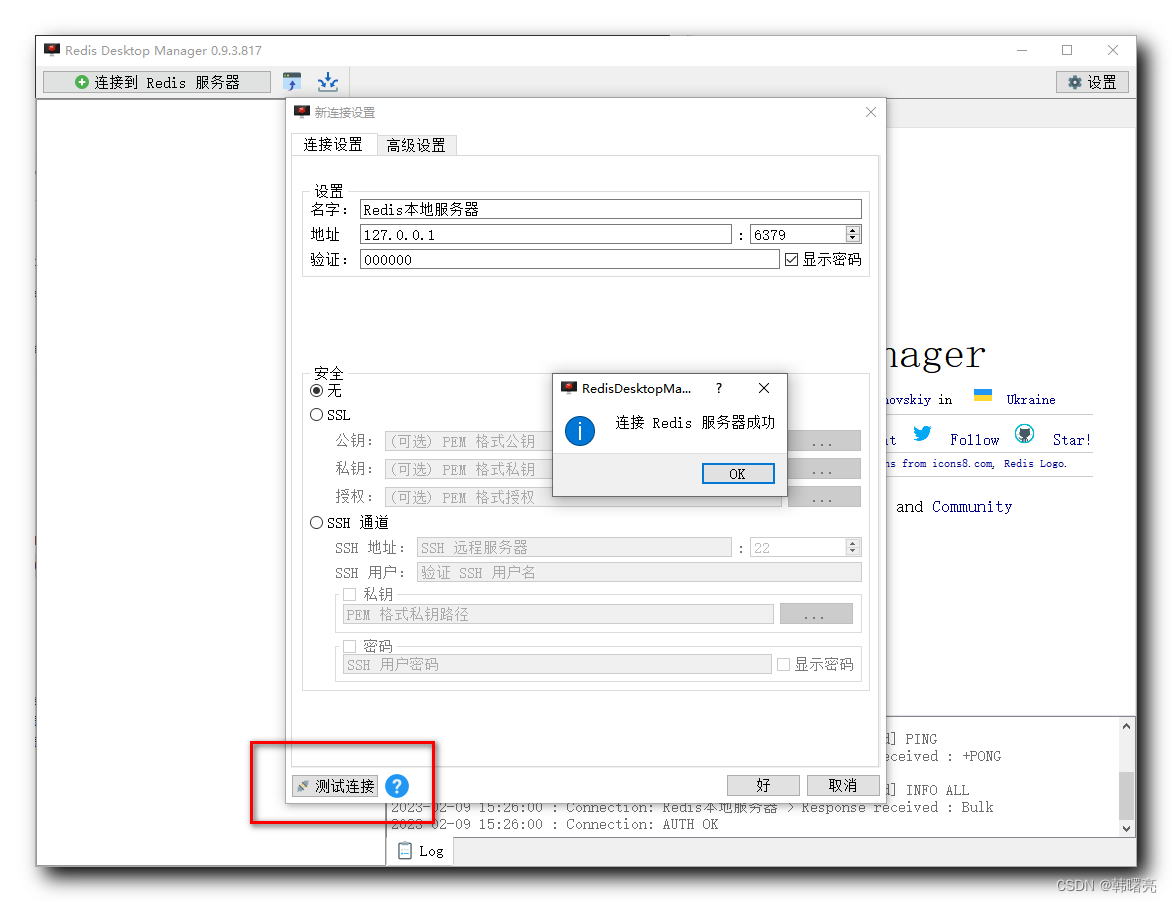This screenshot has height=902, width=1172.
Task: Toggle the SSH 显示密码 checkbox
Action: 783,664
